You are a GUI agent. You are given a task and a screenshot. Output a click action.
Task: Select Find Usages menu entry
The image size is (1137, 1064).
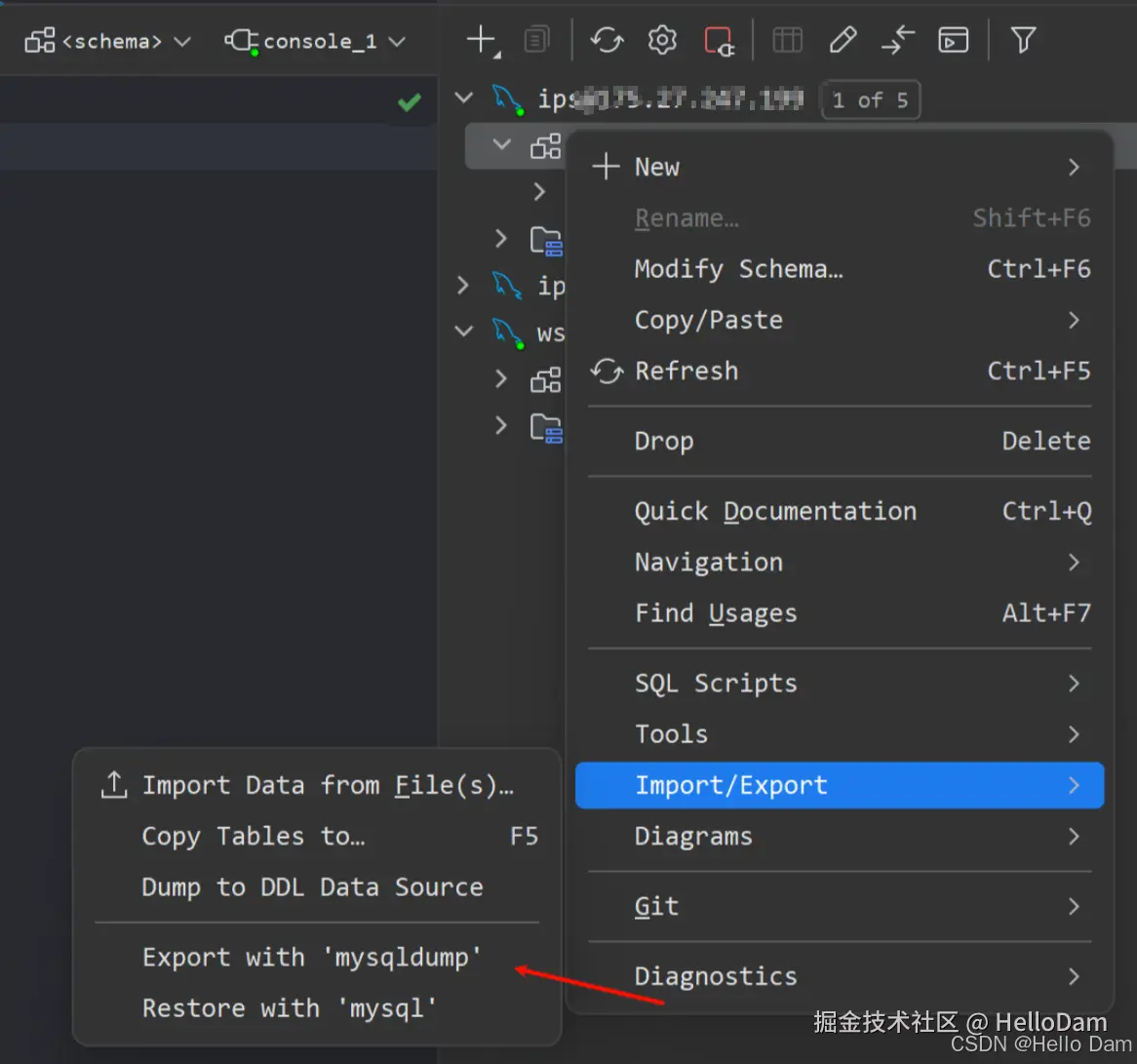tap(839, 612)
